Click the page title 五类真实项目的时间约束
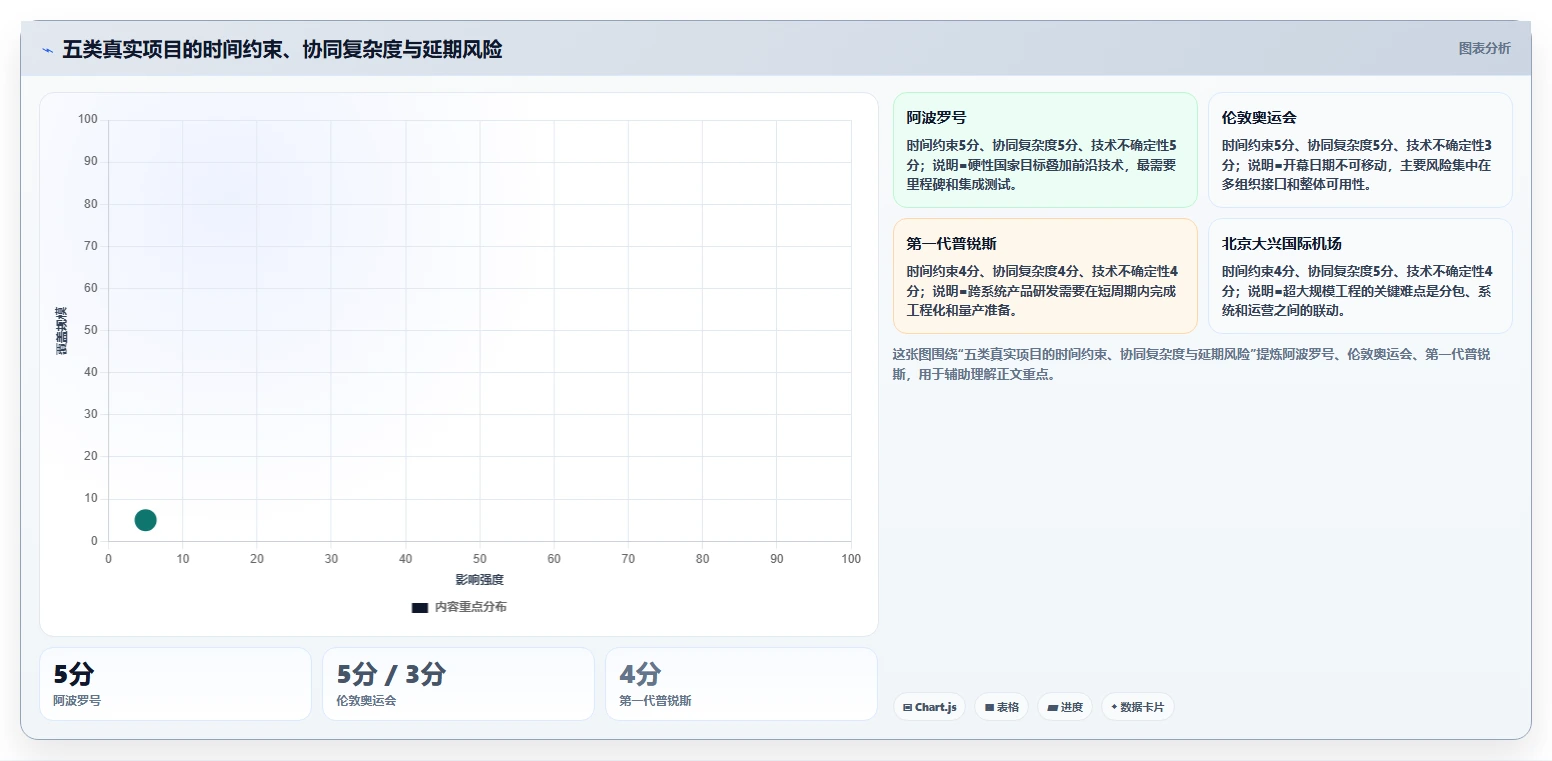1552x761 pixels. point(282,49)
